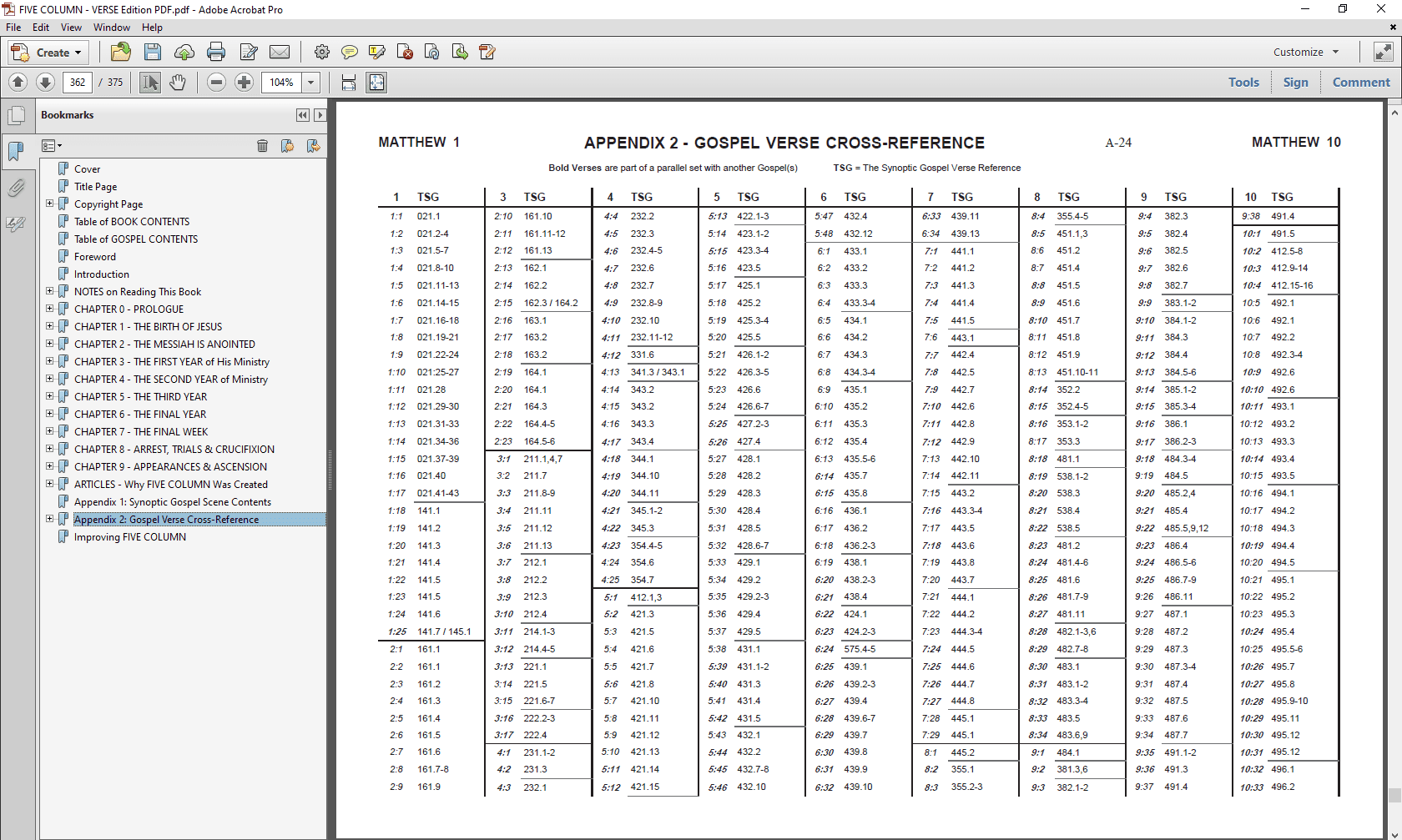Click the Find current bookmark icon

pyautogui.click(x=313, y=146)
